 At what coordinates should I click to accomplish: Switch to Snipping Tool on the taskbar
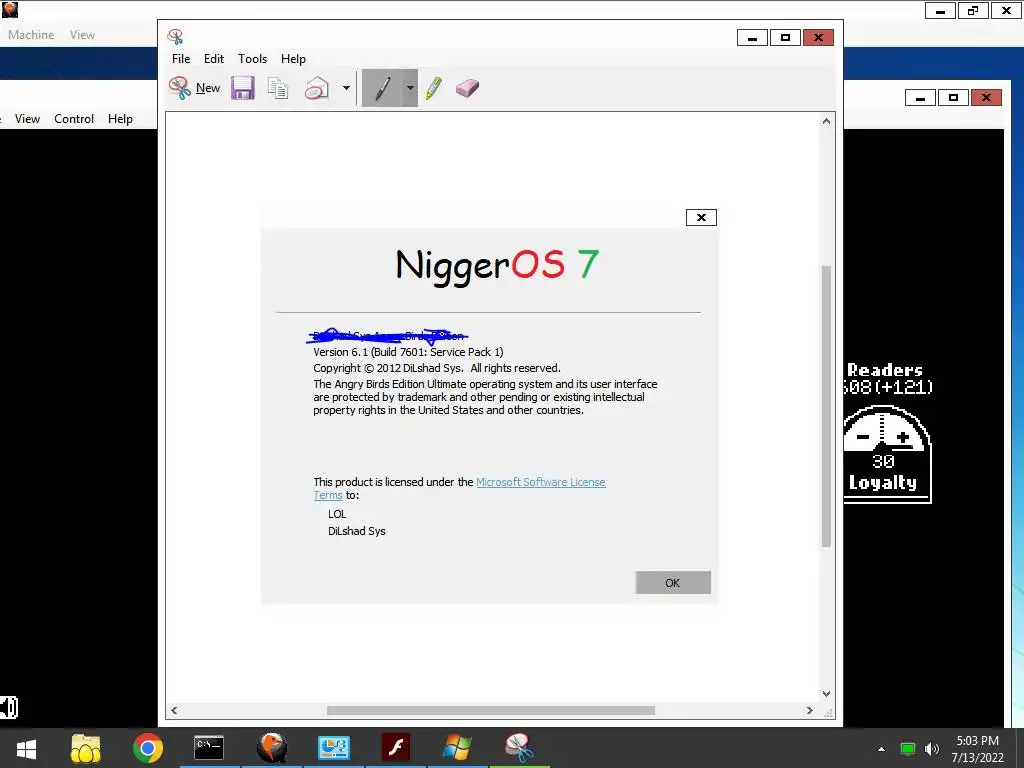(519, 748)
